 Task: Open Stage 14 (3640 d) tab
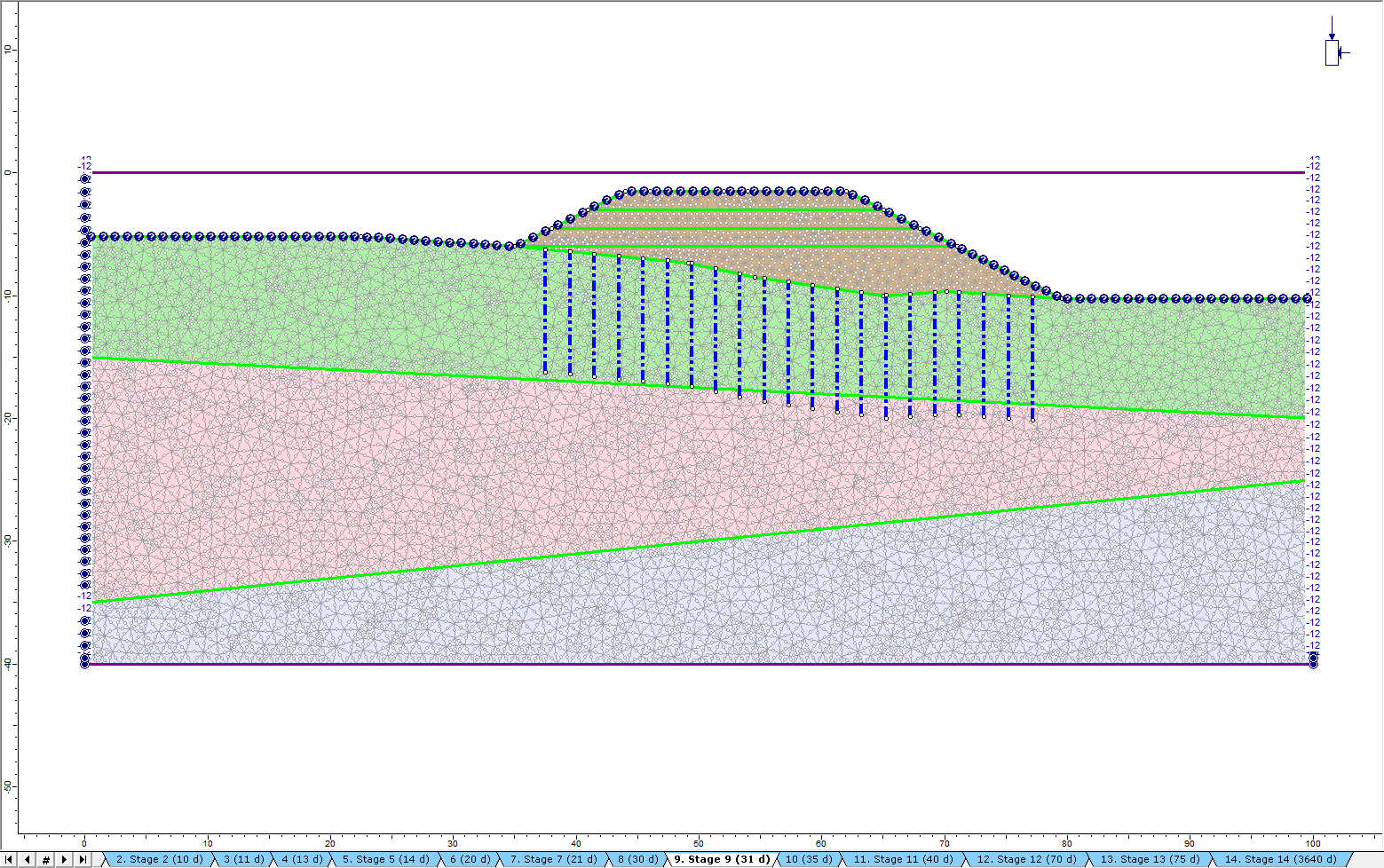coord(1279,859)
